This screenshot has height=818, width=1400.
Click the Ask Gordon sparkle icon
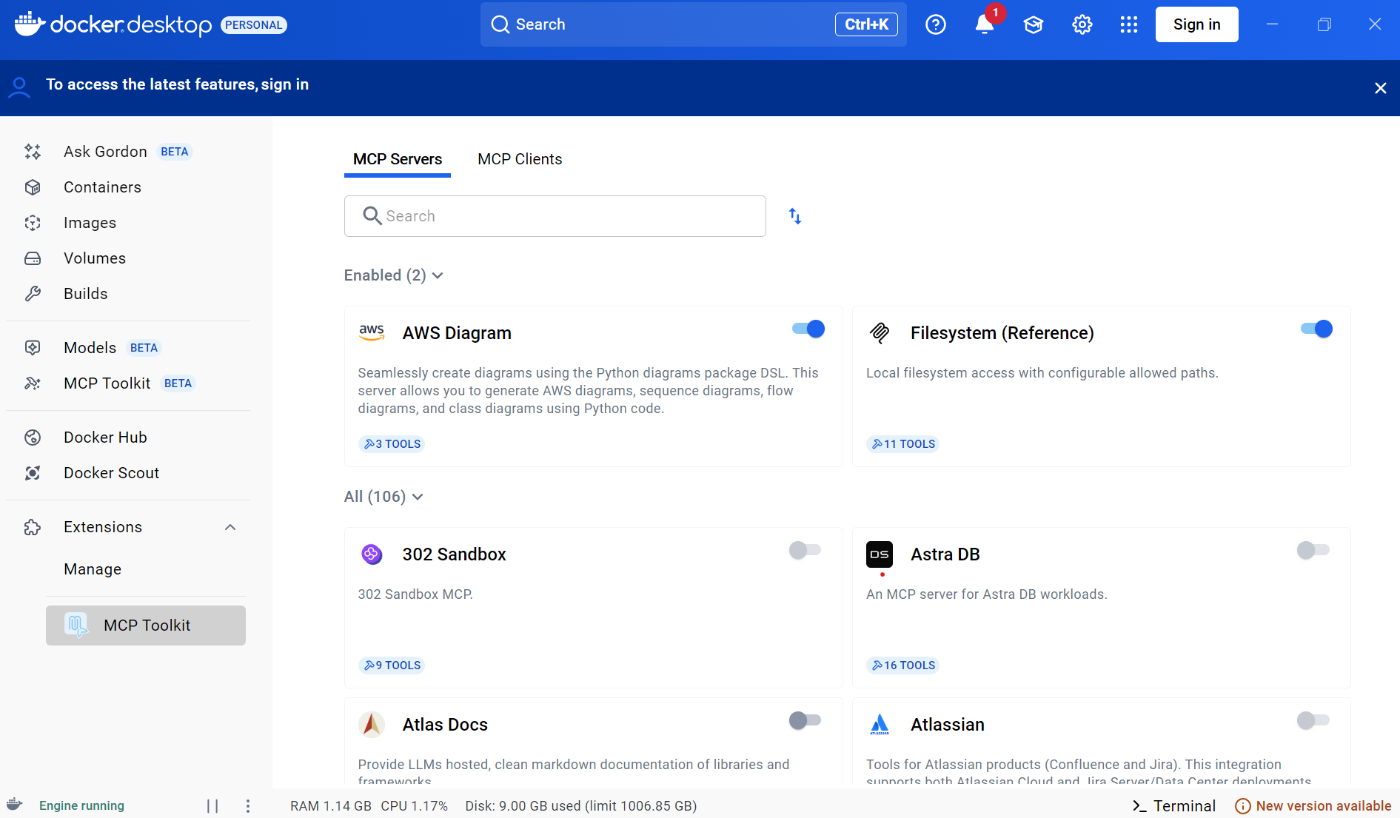point(33,152)
